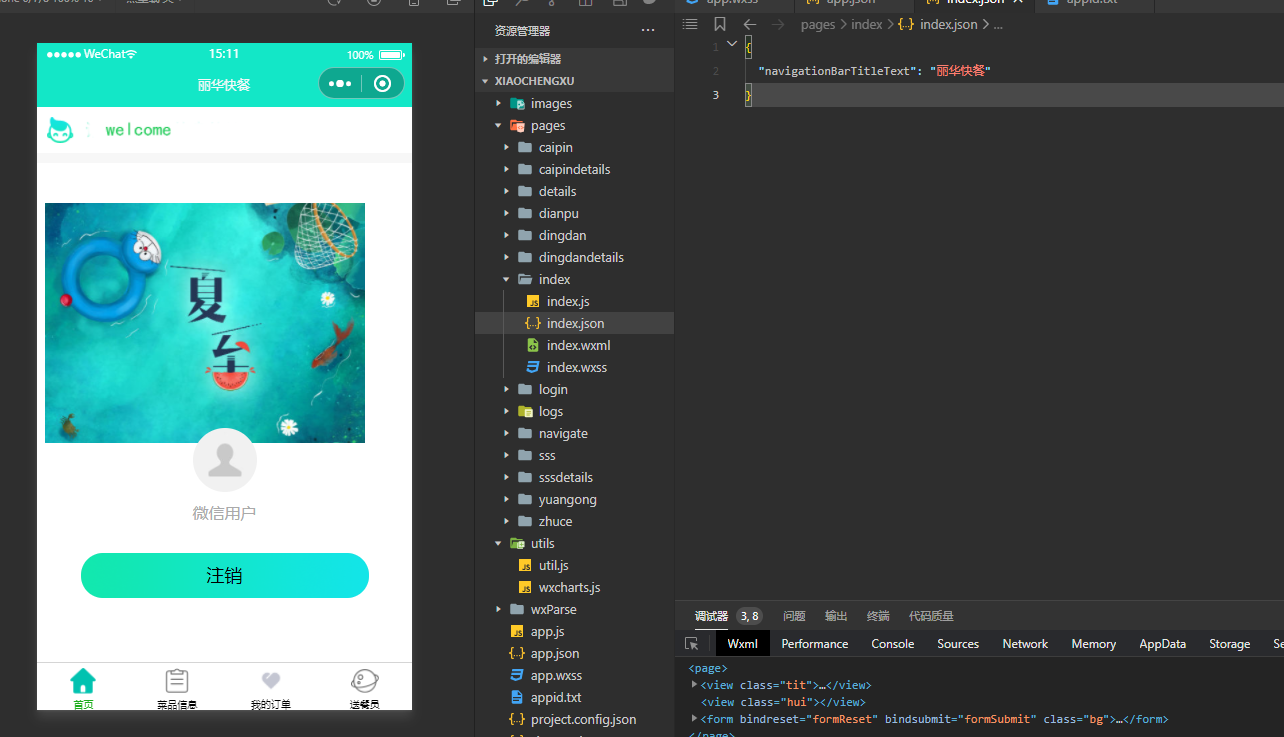Activate the element inspector picker icon
1284x737 pixels.
click(x=691, y=644)
